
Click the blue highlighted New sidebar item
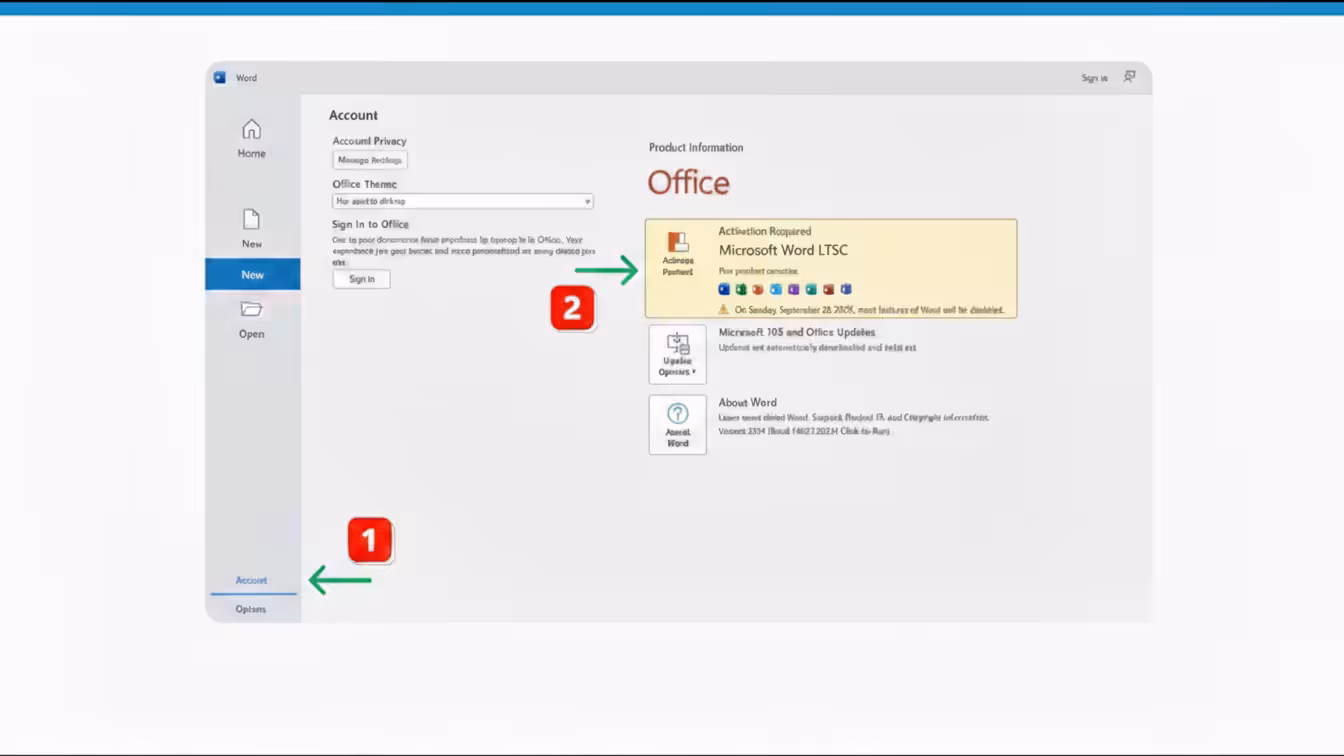coord(253,274)
